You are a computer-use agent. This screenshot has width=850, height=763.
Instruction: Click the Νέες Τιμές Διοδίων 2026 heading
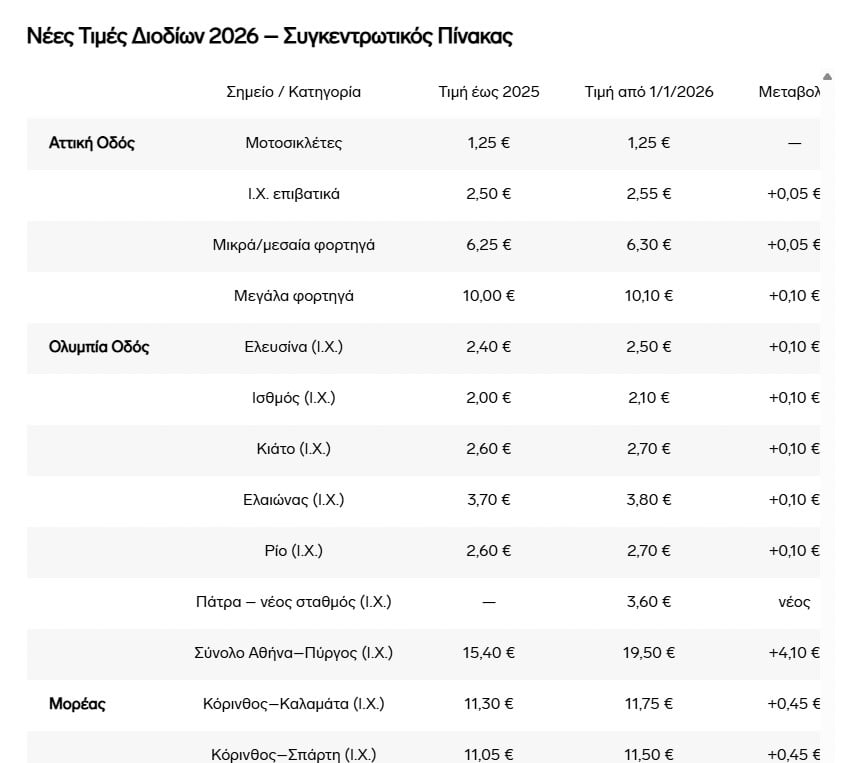[269, 37]
